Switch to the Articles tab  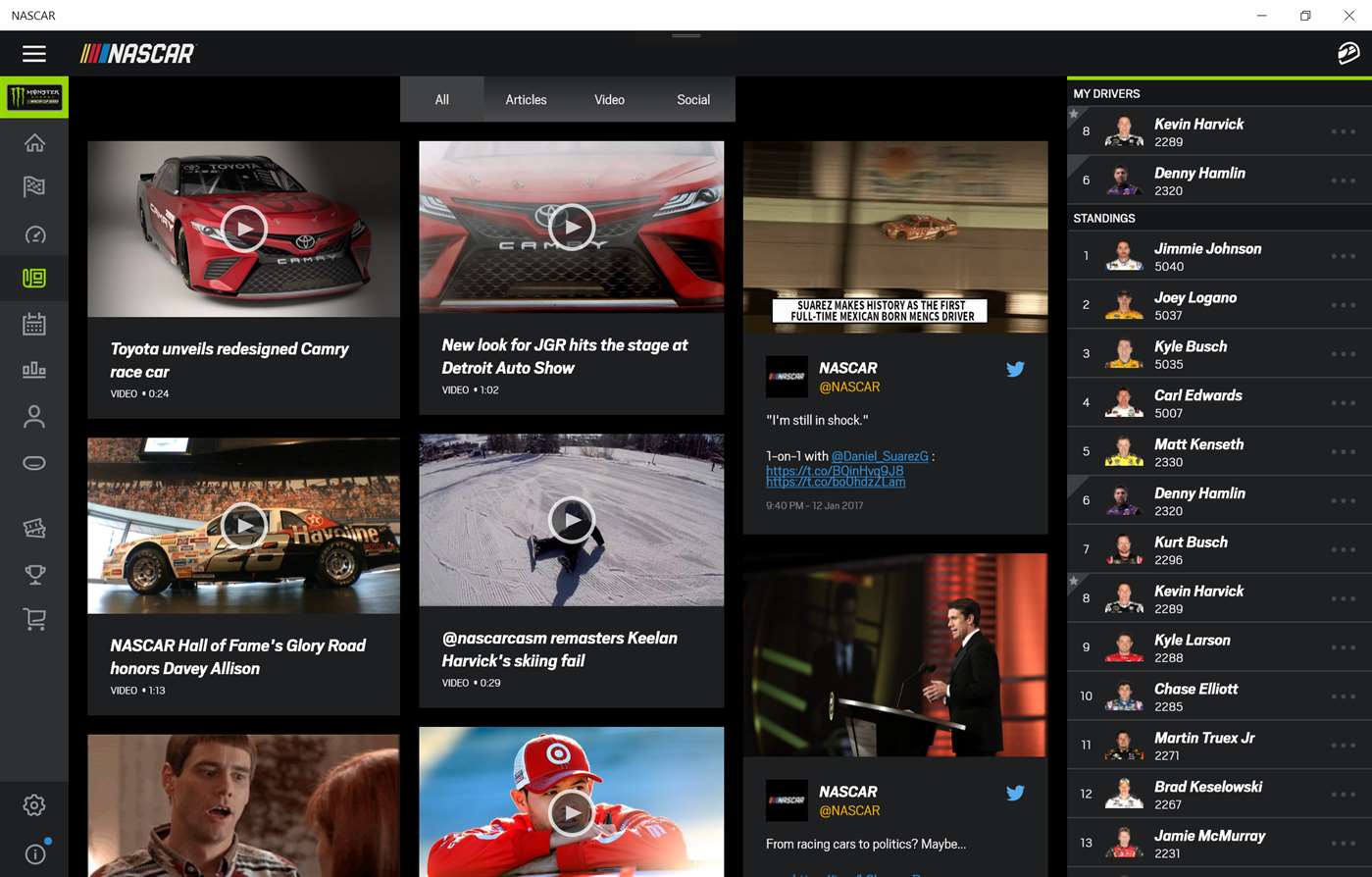tap(526, 99)
